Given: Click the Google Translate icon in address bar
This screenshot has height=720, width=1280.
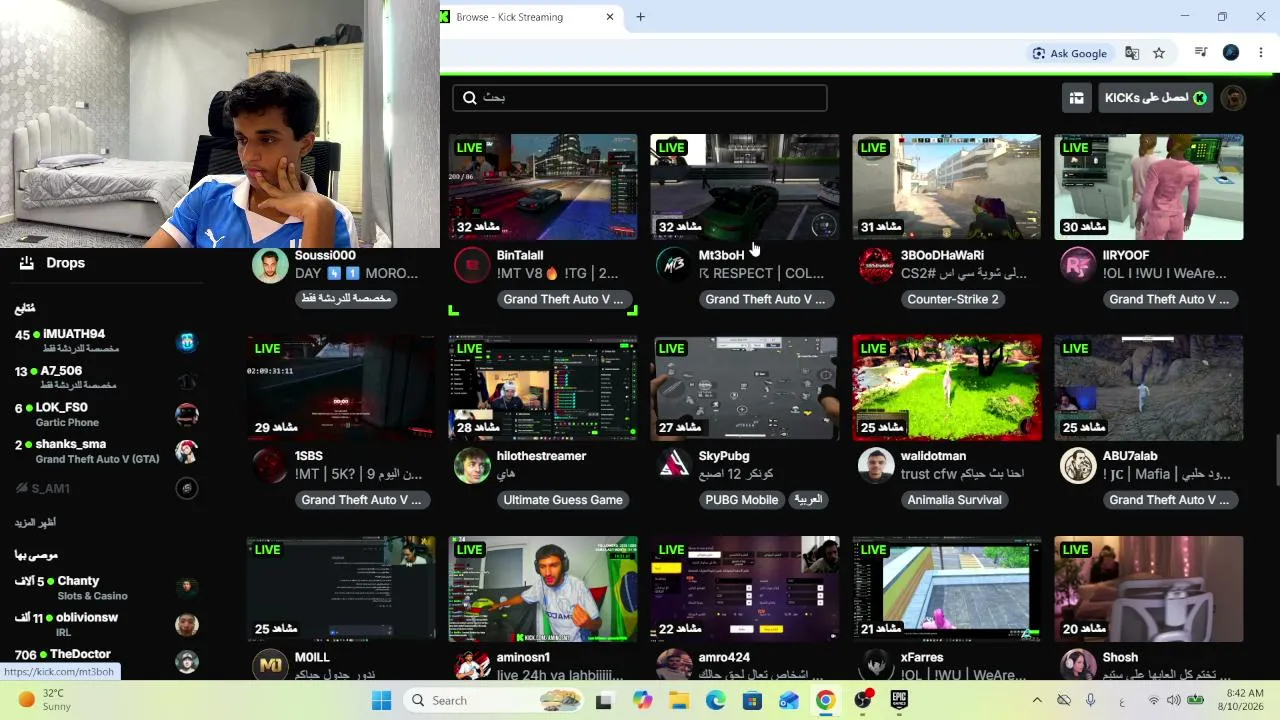Looking at the screenshot, I should coord(1132,53).
